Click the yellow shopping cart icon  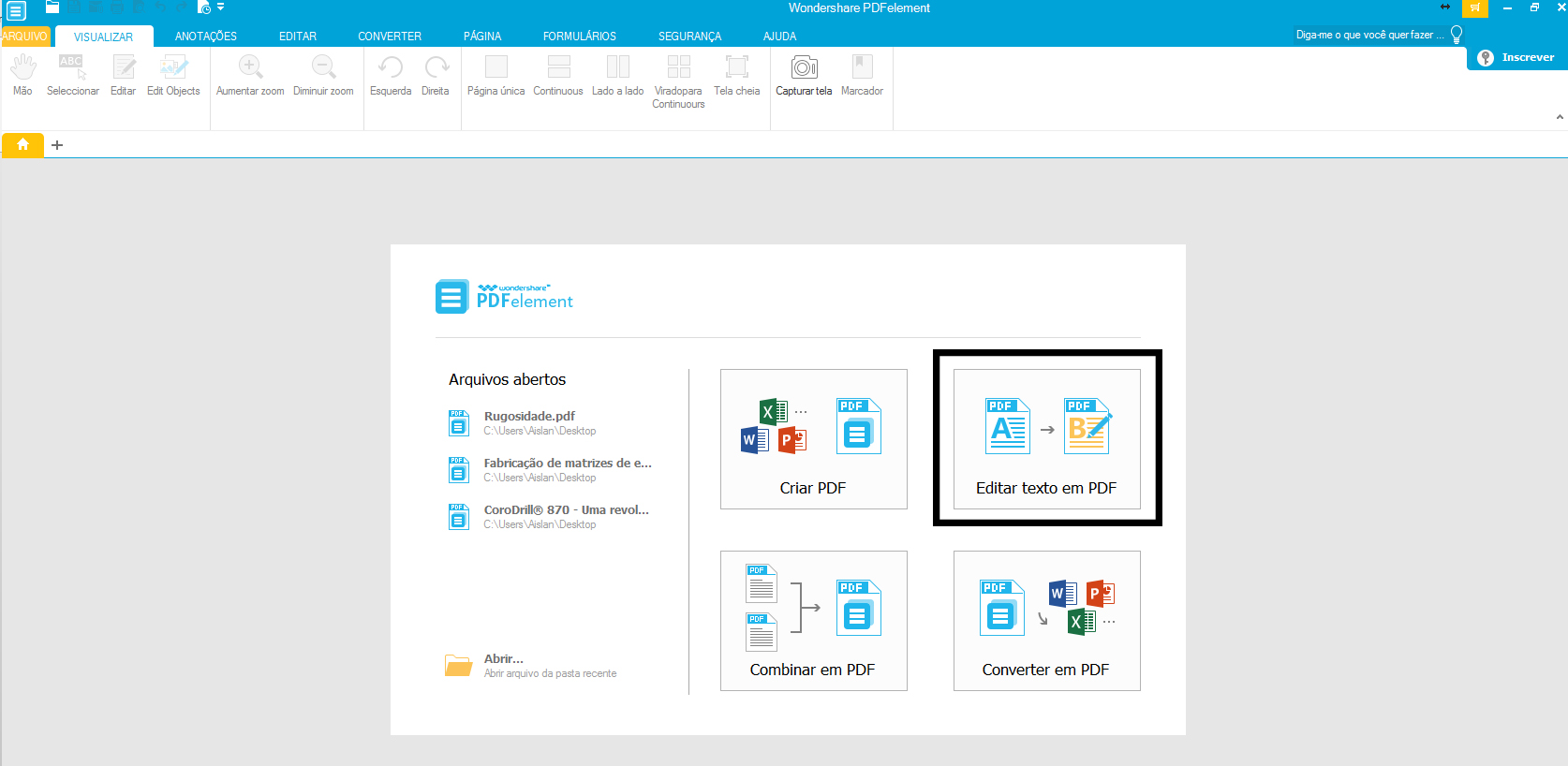(1475, 7)
